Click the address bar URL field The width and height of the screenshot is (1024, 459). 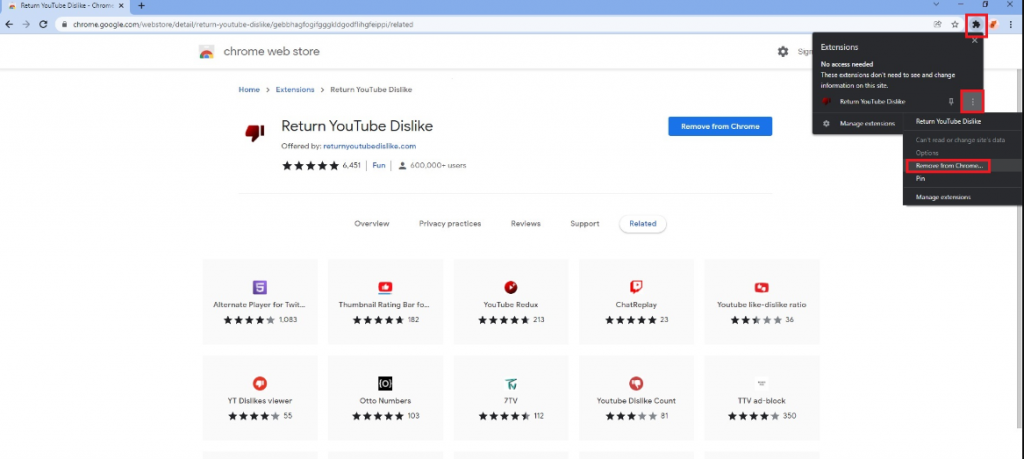pos(490,24)
